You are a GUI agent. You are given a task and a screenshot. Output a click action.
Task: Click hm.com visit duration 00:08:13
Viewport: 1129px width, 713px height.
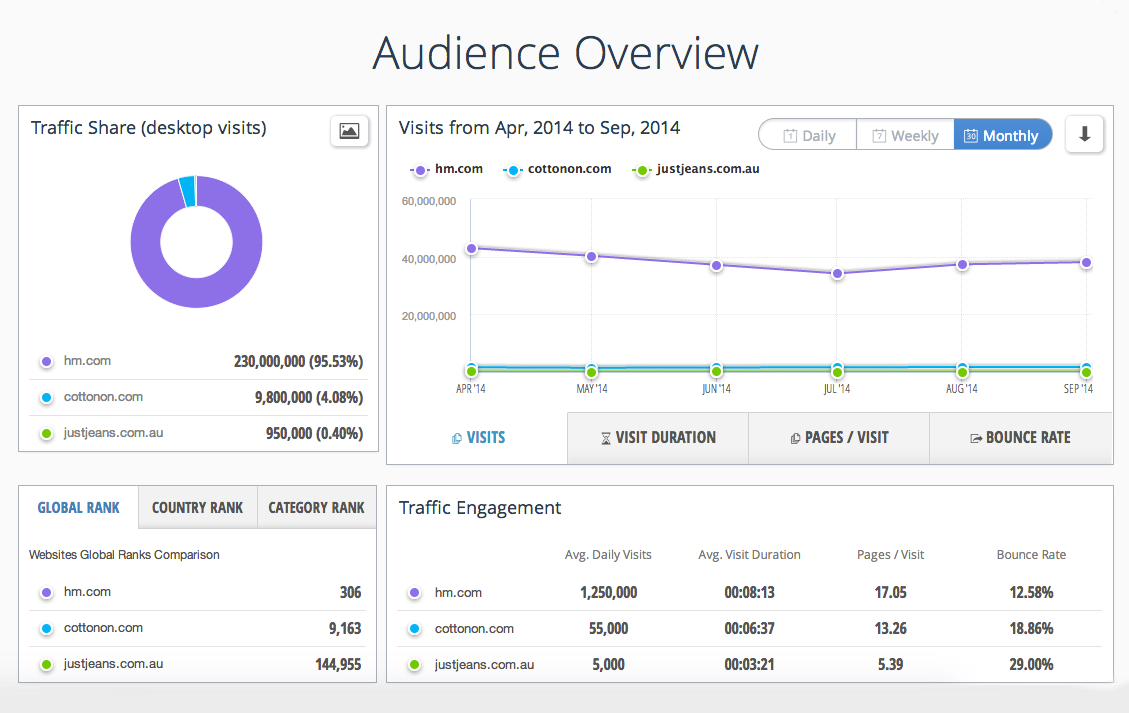[x=750, y=593]
